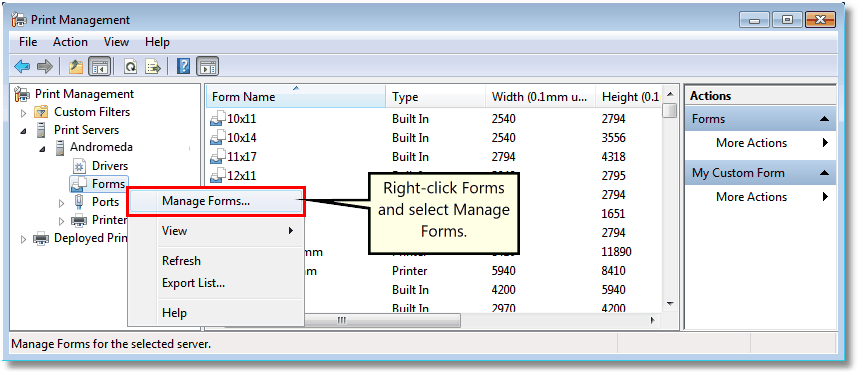Click the Custom Filters folder icon
859x375 pixels.
coord(41,112)
